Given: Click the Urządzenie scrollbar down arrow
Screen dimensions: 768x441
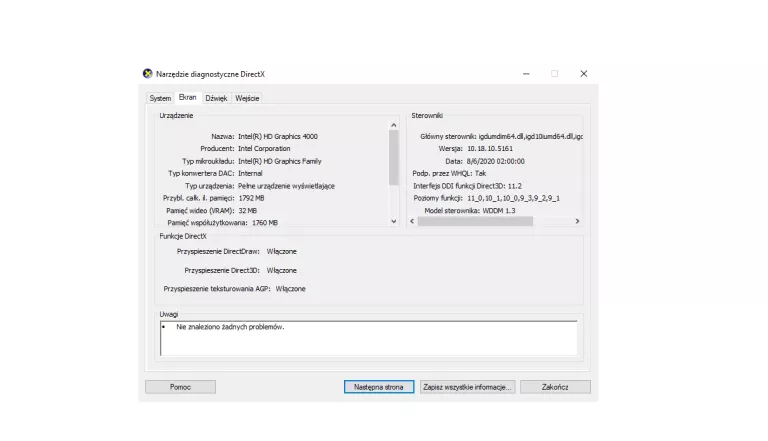Looking at the screenshot, I should click(393, 221).
